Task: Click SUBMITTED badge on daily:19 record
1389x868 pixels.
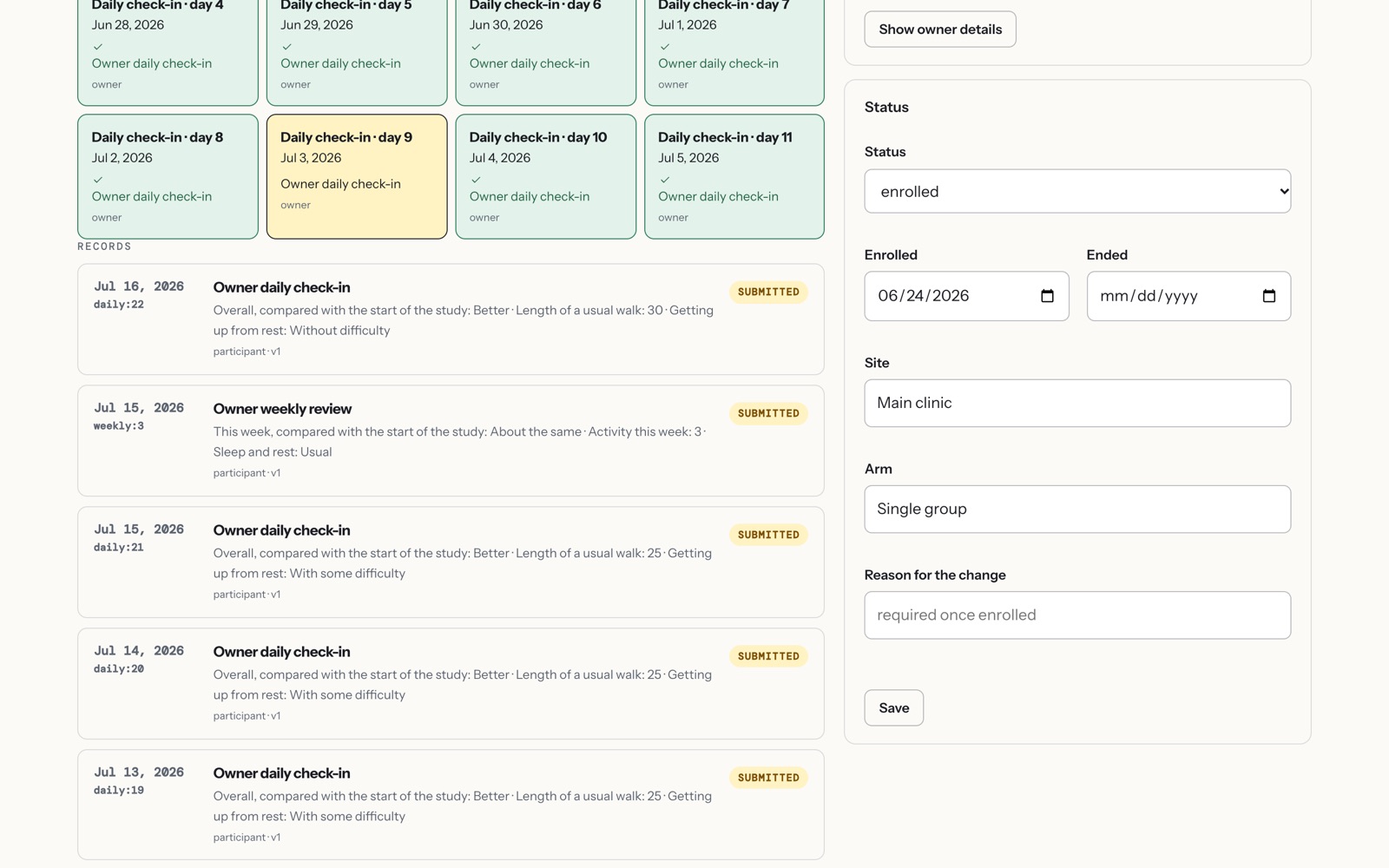Action: click(768, 778)
